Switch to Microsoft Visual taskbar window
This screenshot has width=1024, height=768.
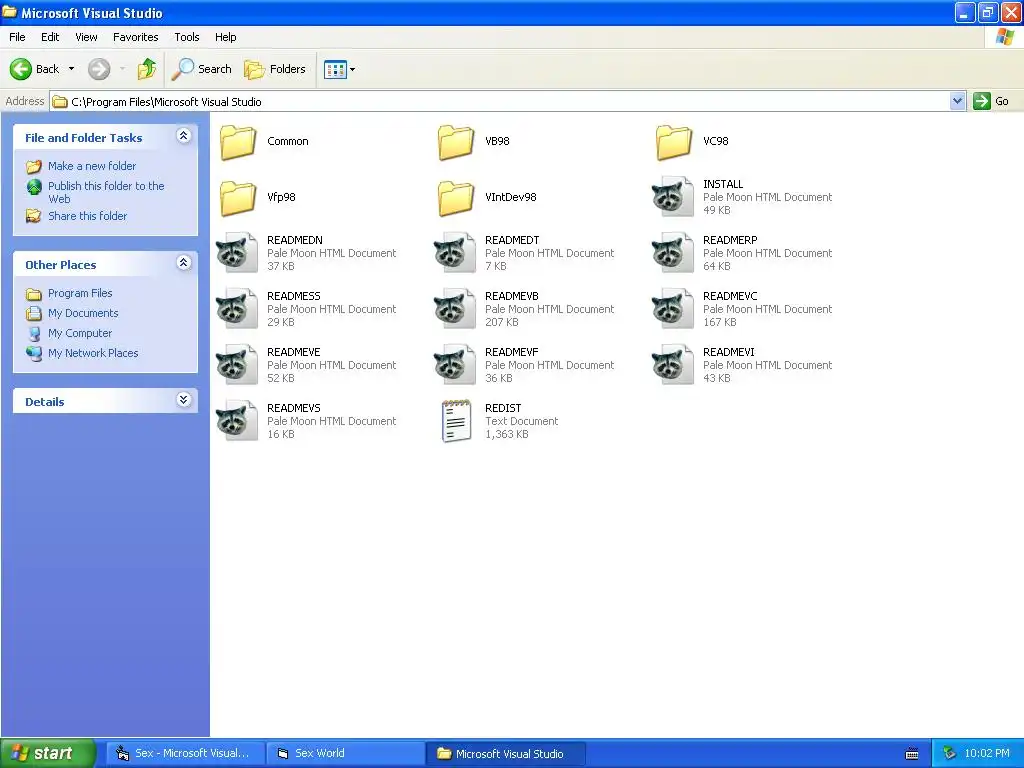click(x=185, y=754)
